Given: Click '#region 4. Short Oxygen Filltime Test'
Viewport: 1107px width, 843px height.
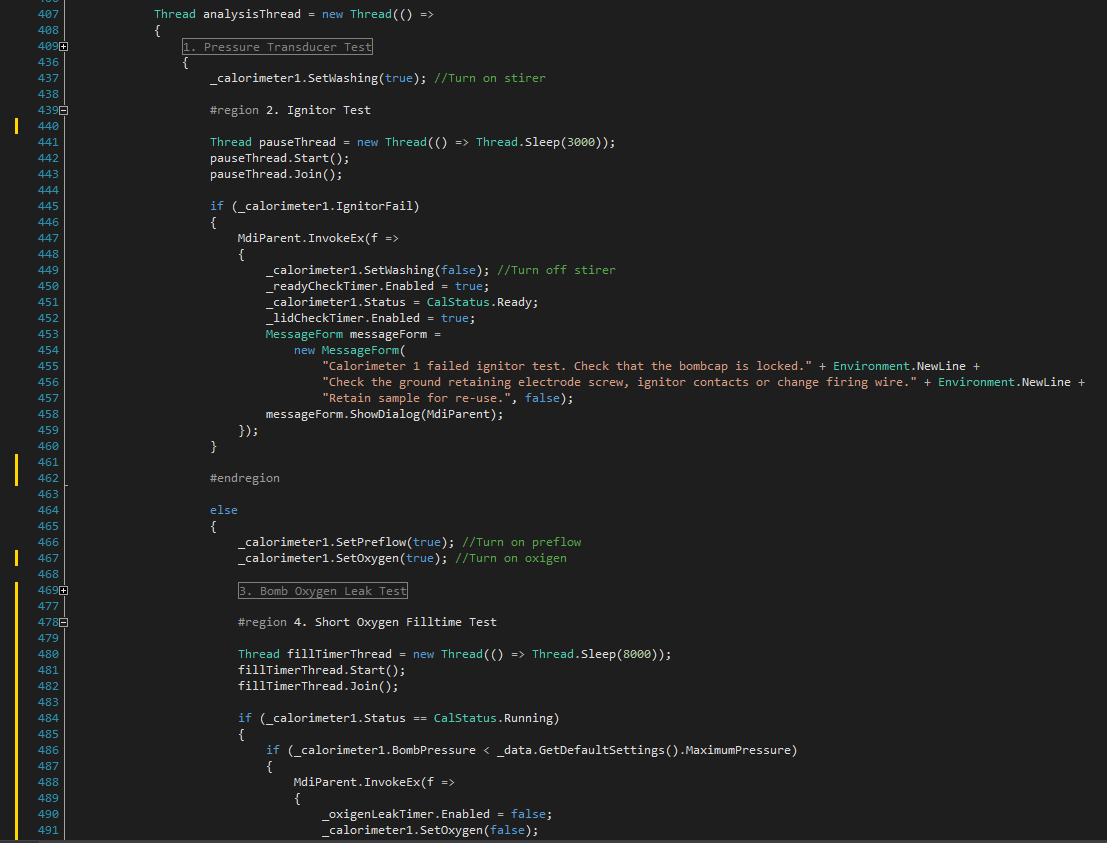Looking at the screenshot, I should tap(367, 622).
